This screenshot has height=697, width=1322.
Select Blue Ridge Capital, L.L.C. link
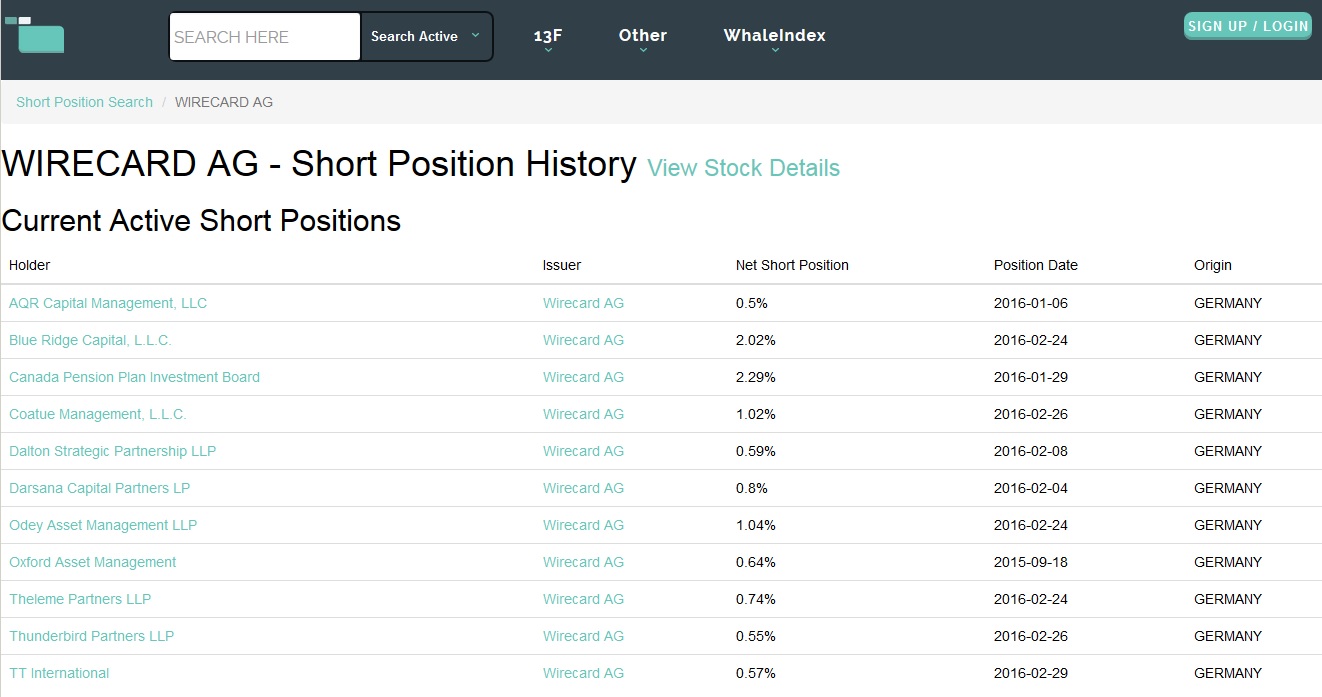click(x=90, y=340)
